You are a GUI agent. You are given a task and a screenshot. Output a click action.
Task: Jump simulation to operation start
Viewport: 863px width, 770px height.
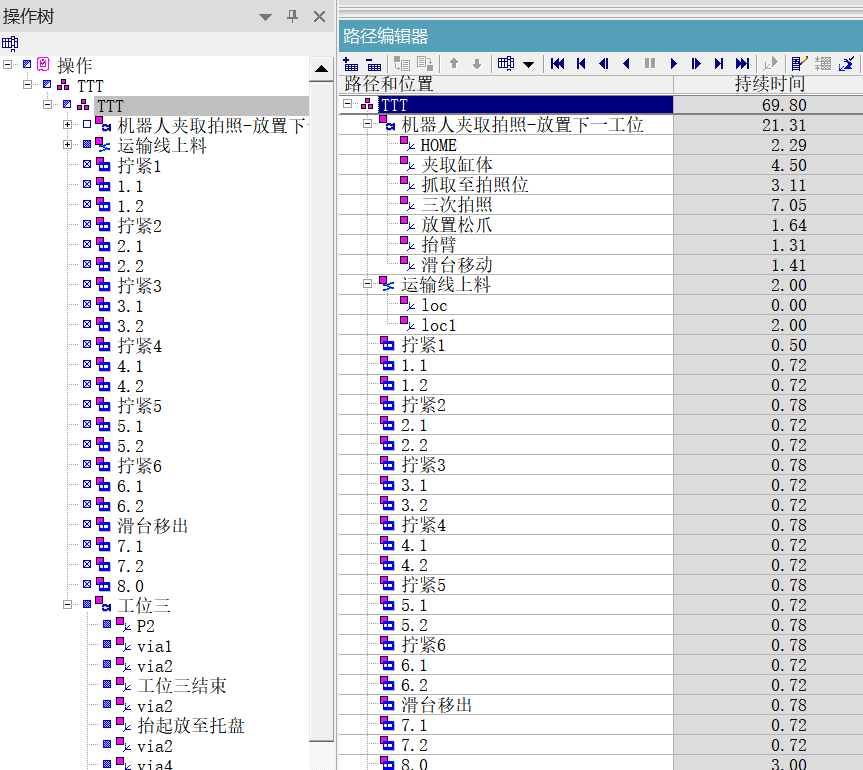coord(558,64)
